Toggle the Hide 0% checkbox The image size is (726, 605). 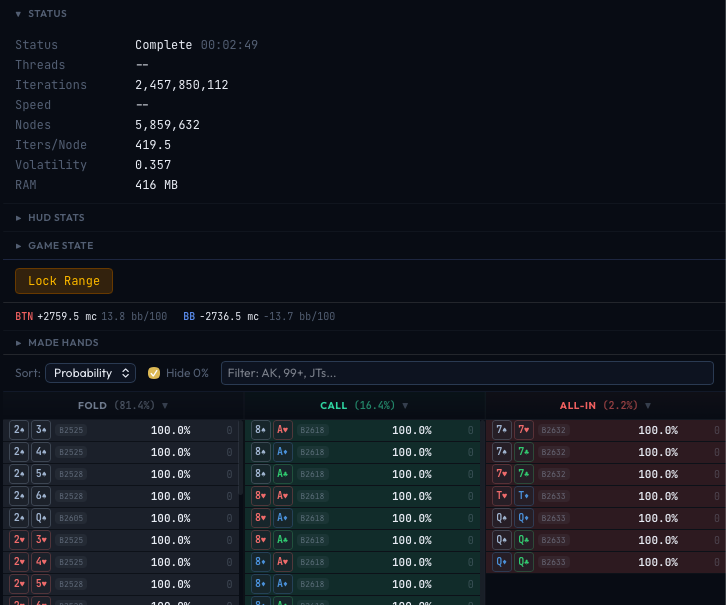click(154, 373)
